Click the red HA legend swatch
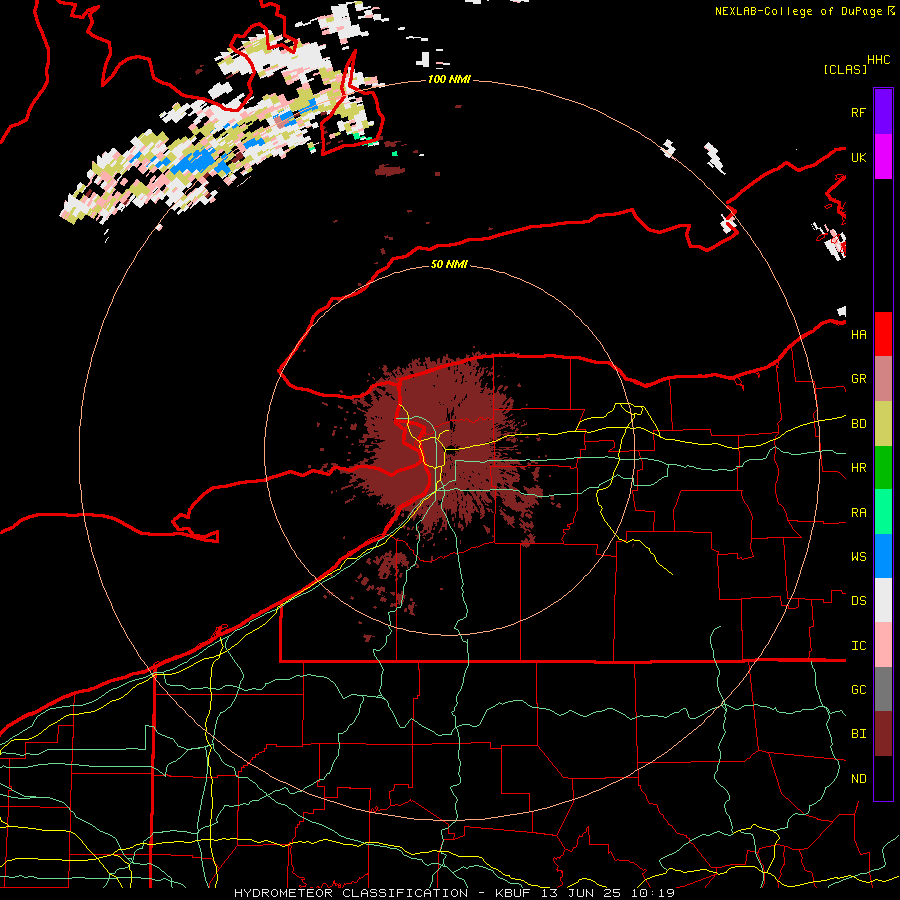The image size is (900, 900). [883, 334]
